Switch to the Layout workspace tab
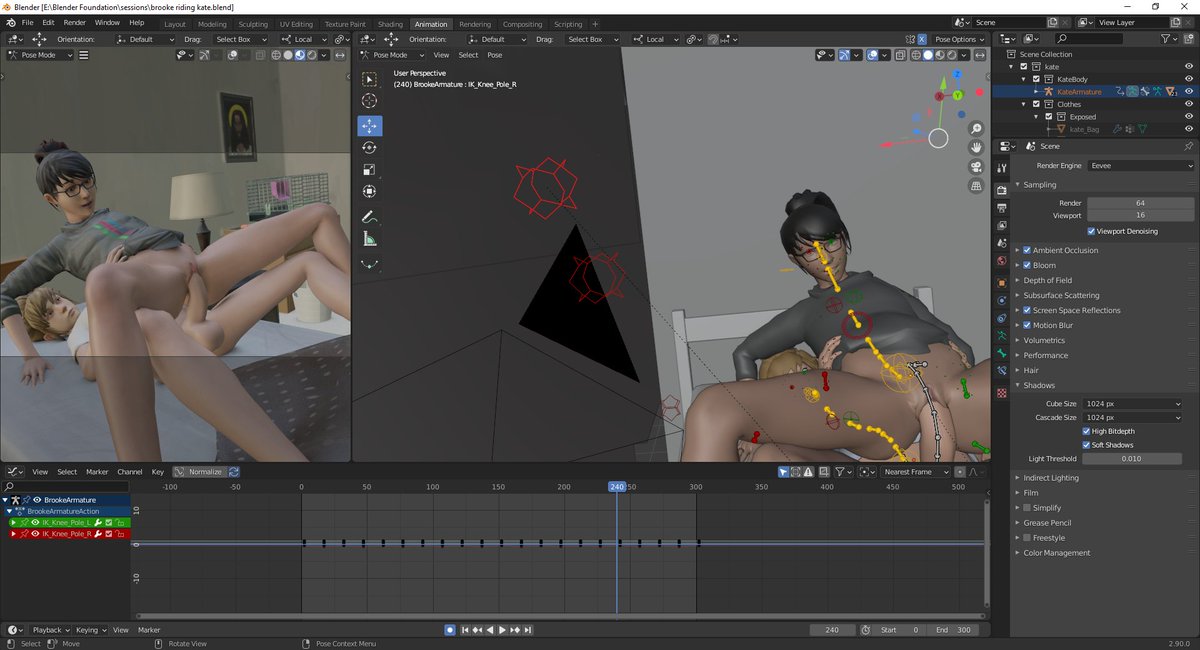Viewport: 1200px width, 650px height. [175, 24]
